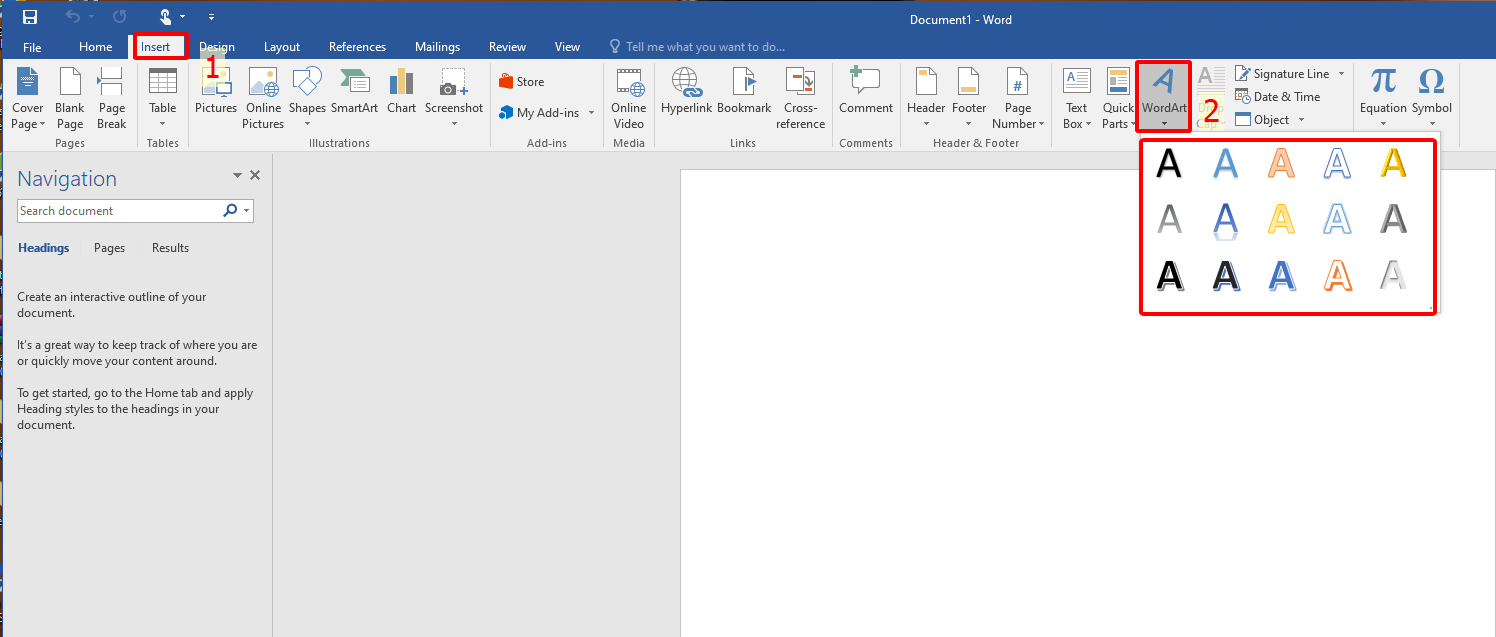The image size is (1496, 637).
Task: Open the Office Store
Action: (x=522, y=82)
